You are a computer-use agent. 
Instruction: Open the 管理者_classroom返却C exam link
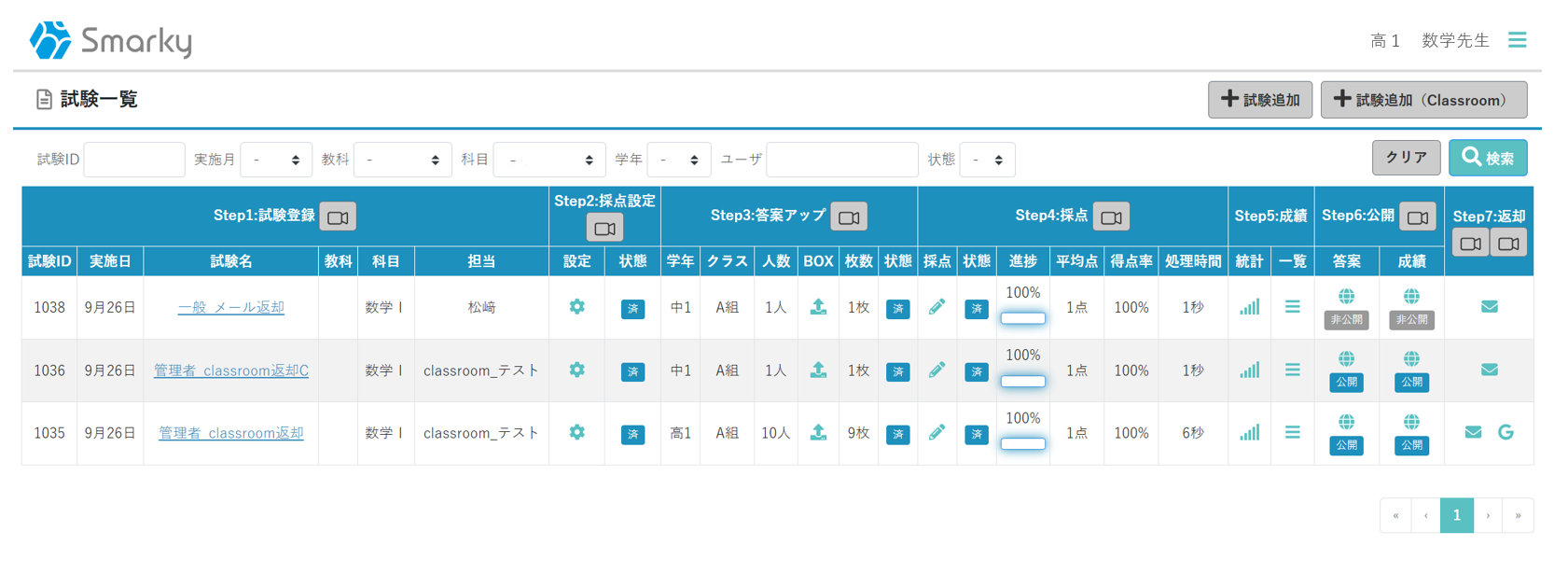coord(231,370)
